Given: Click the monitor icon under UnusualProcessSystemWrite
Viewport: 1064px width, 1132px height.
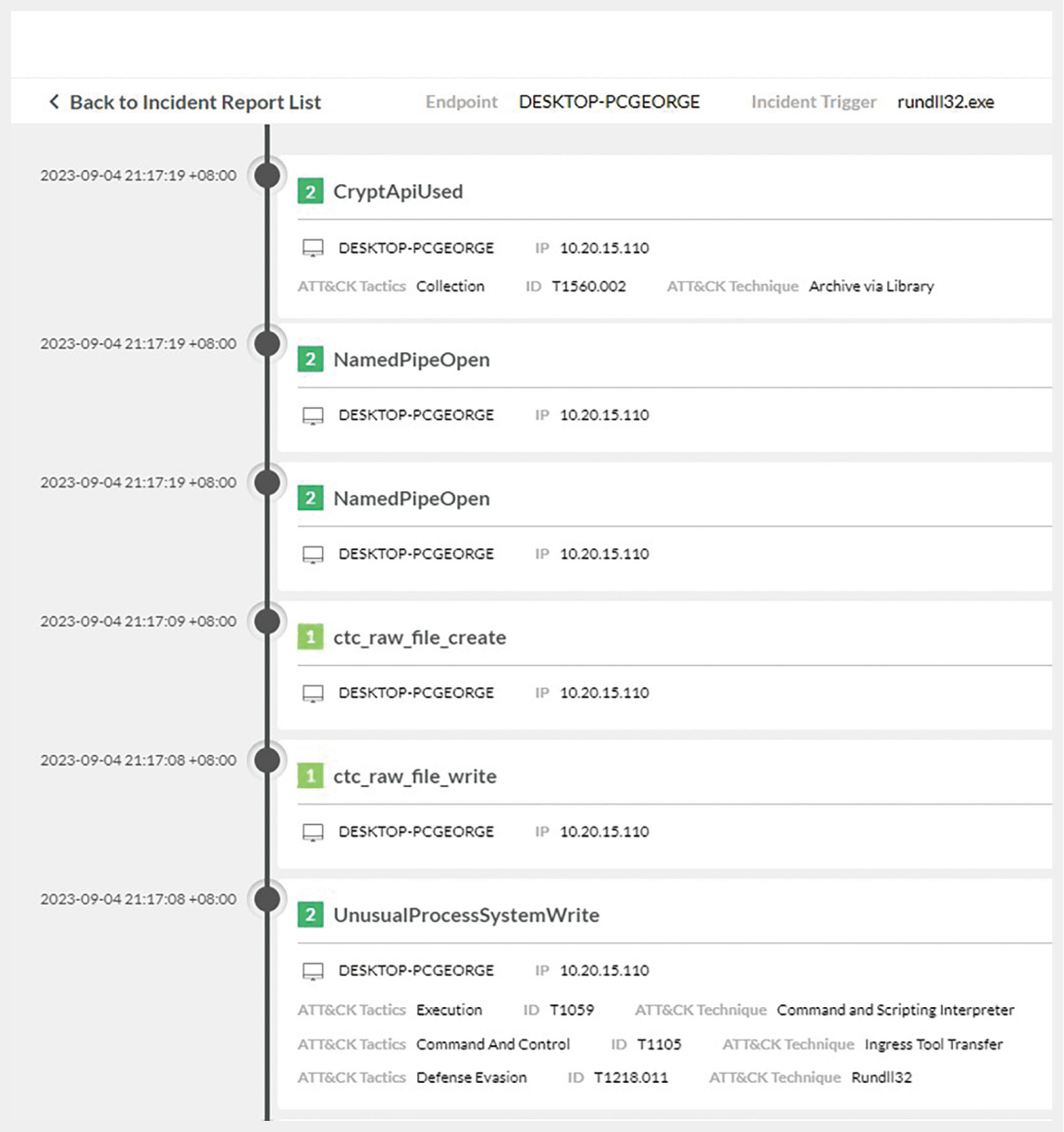Looking at the screenshot, I should (x=314, y=971).
